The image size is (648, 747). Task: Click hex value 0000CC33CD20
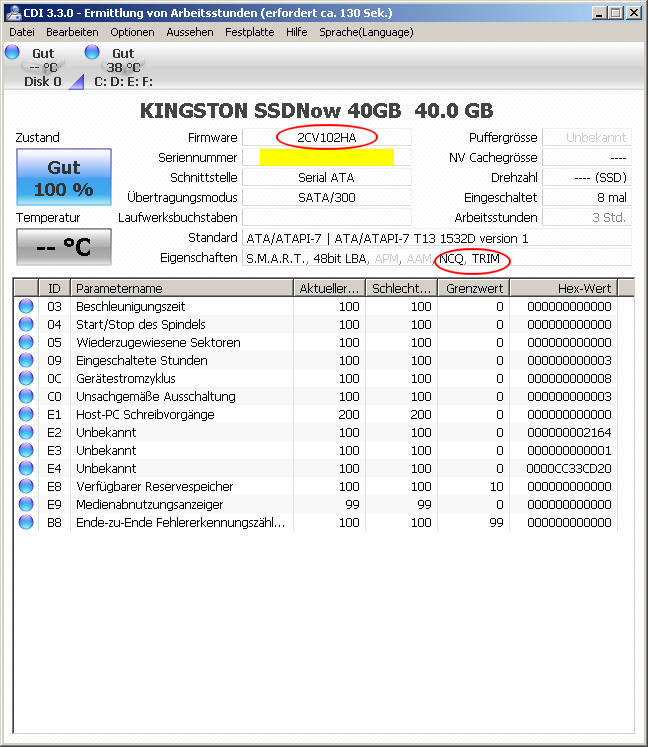click(x=569, y=469)
